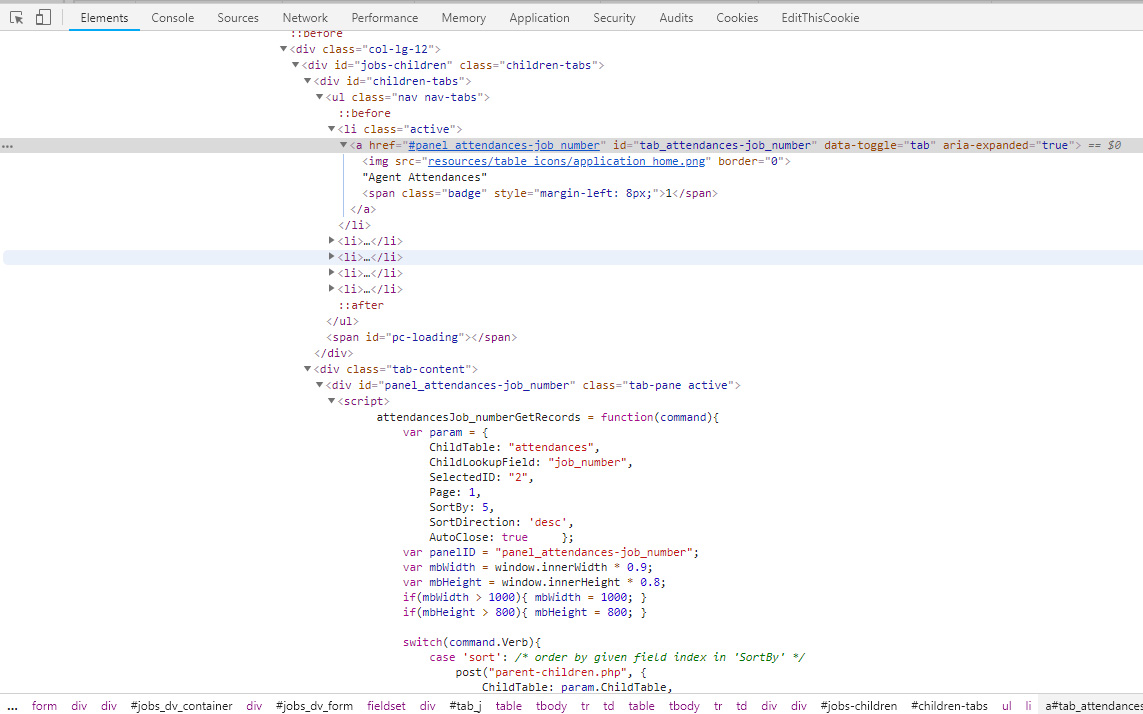Screen dimensions: 1143x714
Task: Collapse the script element node
Action: pyautogui.click(x=331, y=401)
